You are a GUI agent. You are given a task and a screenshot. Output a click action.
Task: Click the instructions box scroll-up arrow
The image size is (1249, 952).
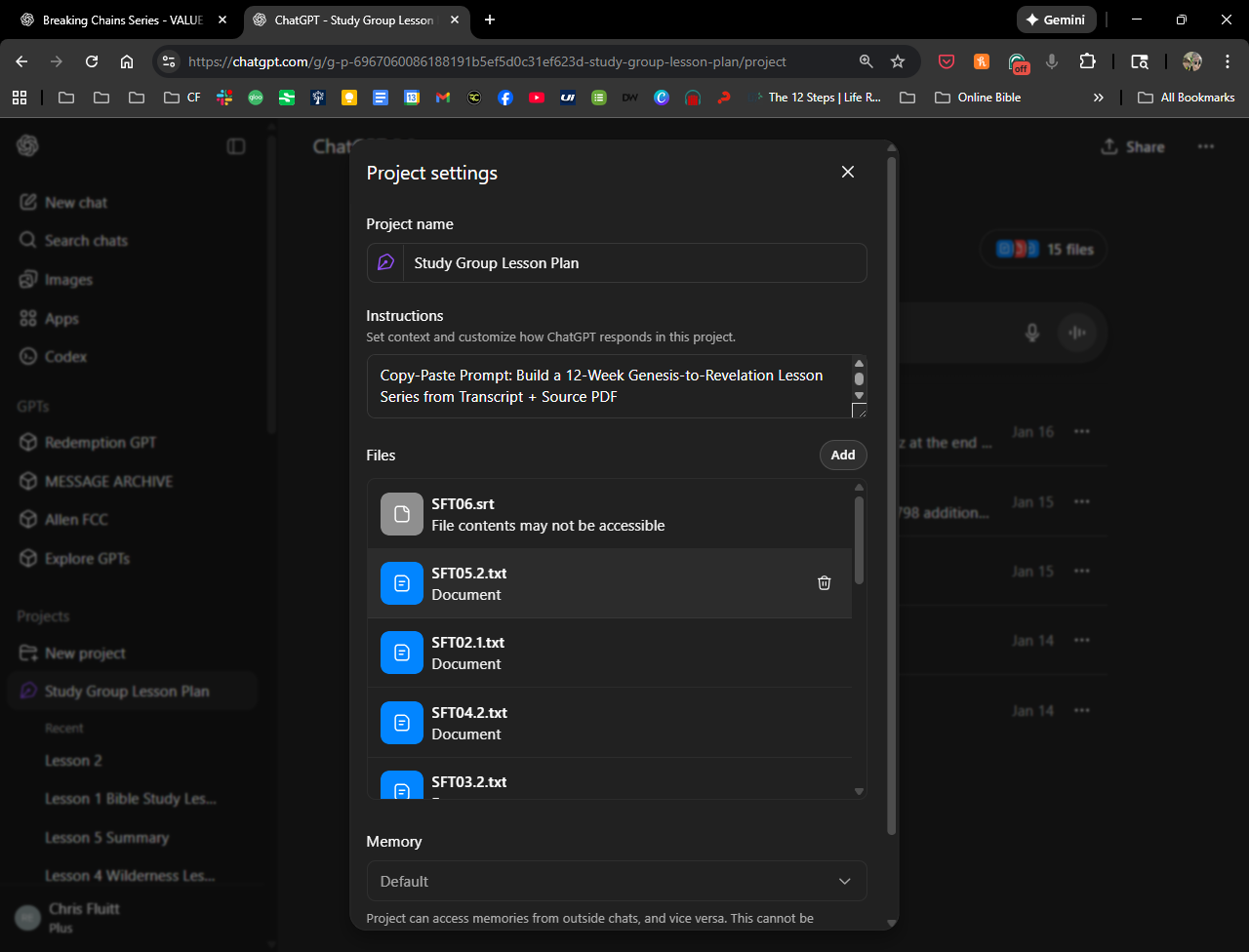859,364
